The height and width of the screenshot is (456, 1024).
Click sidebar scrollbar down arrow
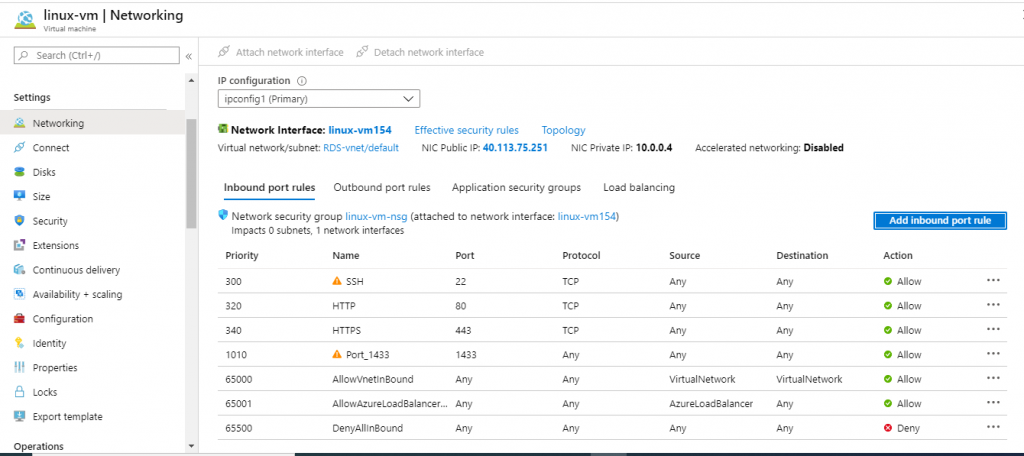(x=191, y=445)
